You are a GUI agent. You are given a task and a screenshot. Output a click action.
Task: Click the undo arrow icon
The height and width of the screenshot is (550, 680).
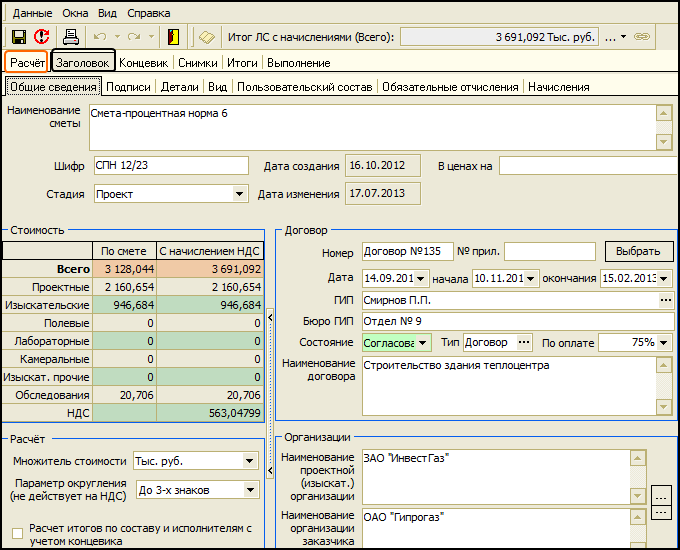coord(100,37)
